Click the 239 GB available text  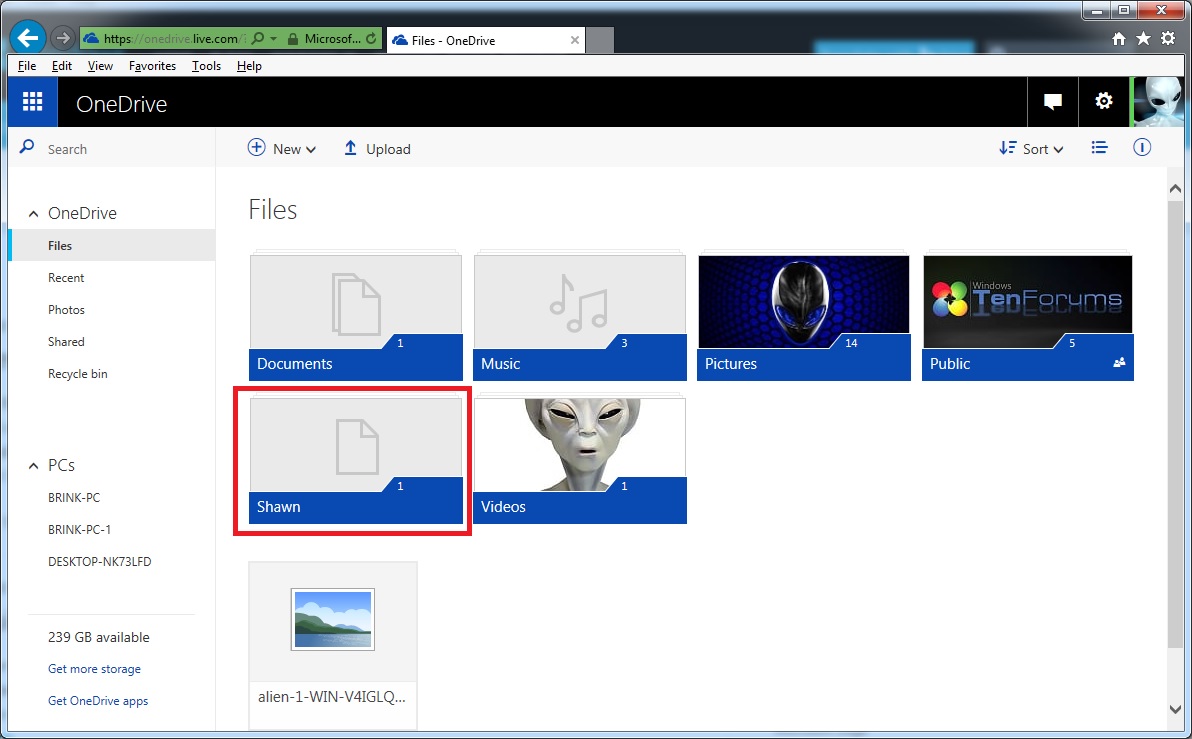(99, 637)
